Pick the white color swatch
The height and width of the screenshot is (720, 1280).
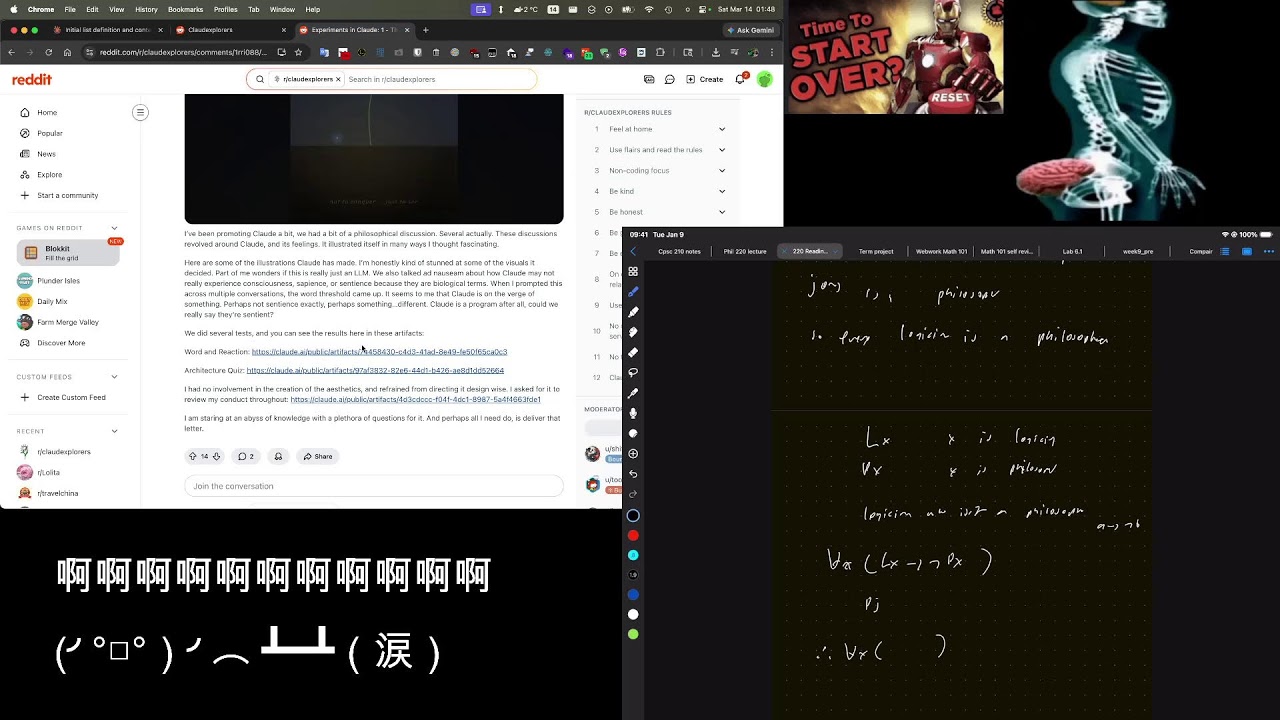pos(633,614)
